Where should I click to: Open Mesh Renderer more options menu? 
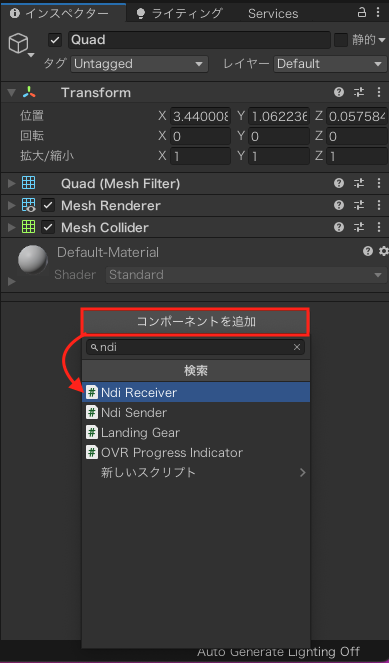(x=379, y=205)
